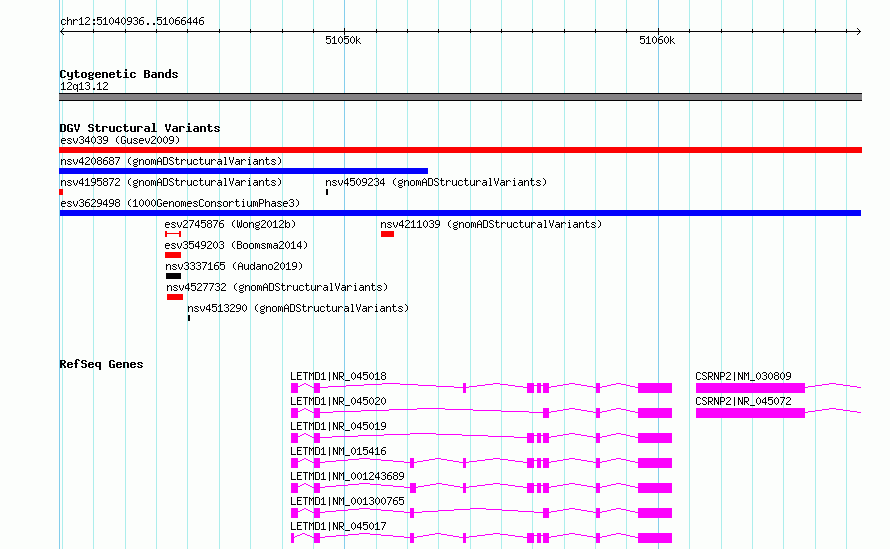Click the right arrowhead of the ruler
Screen dimensions: 890x549
tap(859, 31)
